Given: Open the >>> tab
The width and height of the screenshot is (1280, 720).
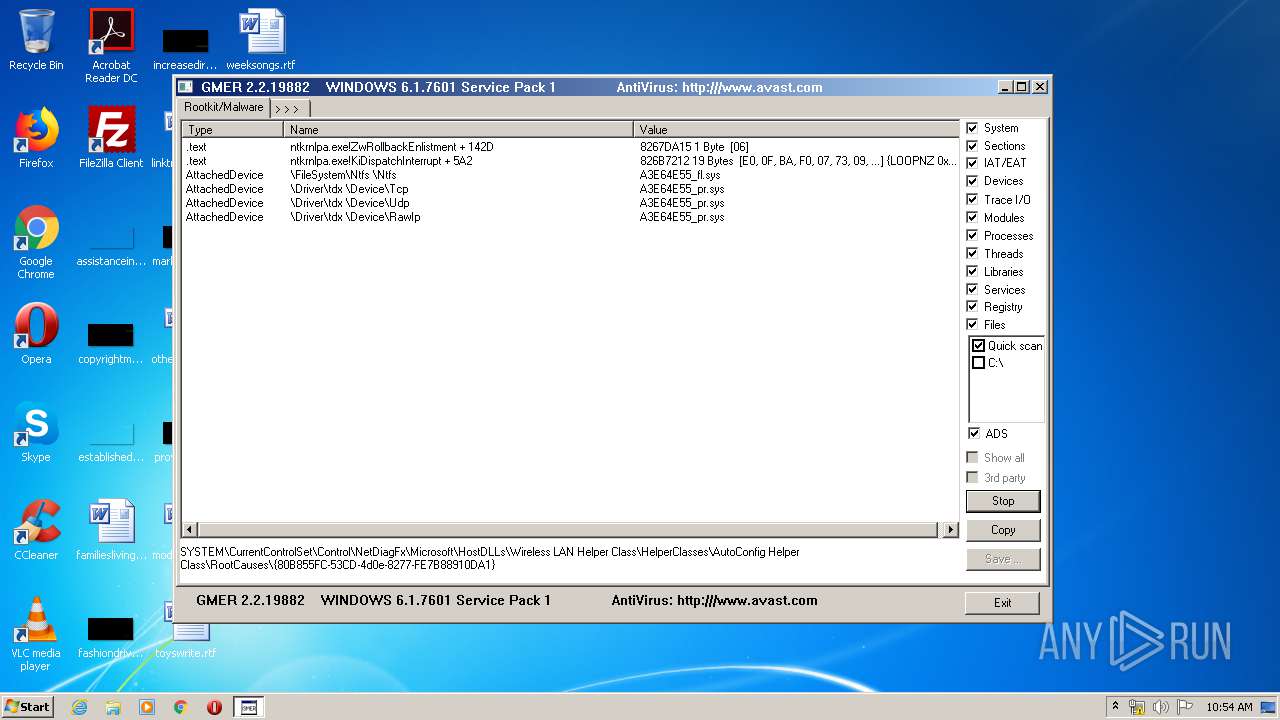Looking at the screenshot, I should pos(289,108).
